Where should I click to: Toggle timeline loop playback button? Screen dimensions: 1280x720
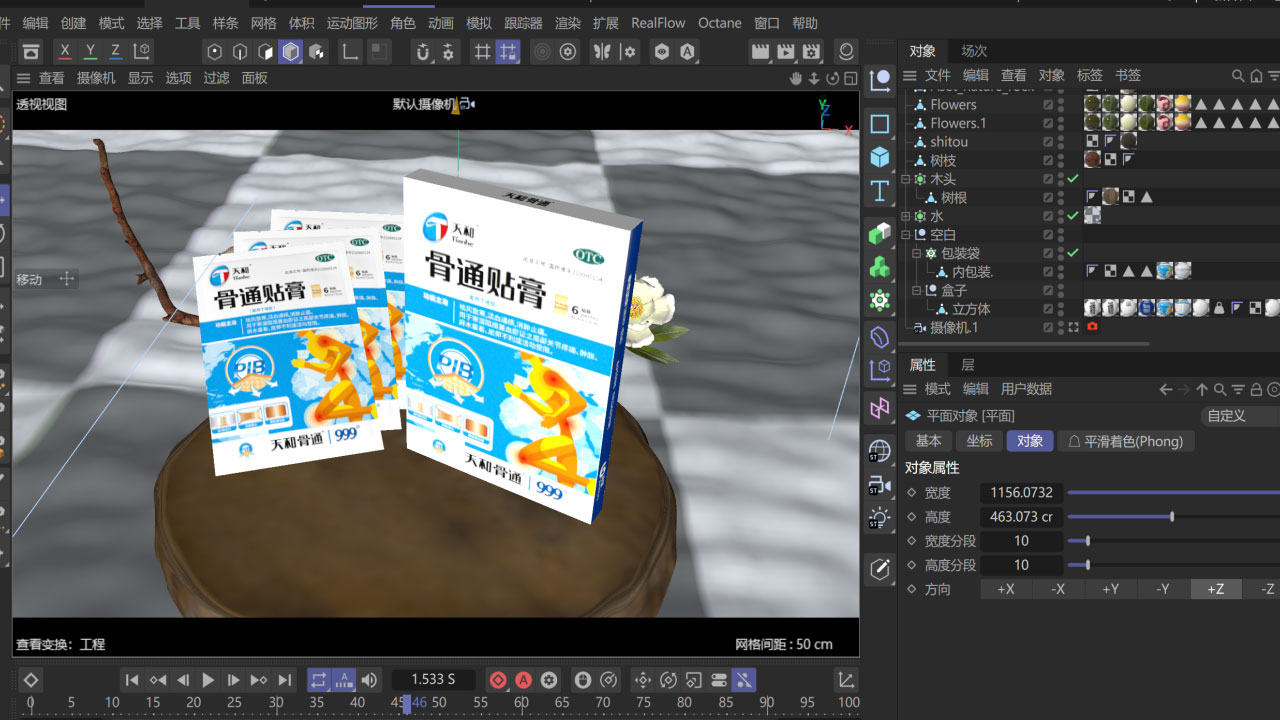coord(318,680)
